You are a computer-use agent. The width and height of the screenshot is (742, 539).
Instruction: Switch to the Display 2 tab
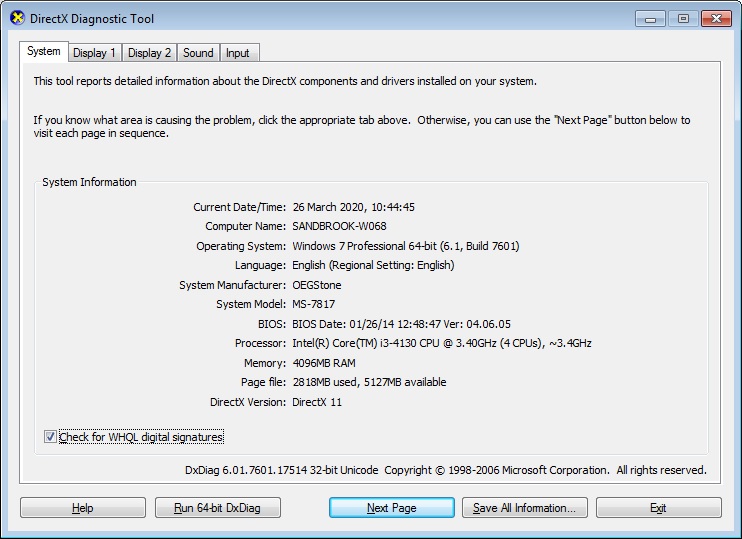pos(149,53)
